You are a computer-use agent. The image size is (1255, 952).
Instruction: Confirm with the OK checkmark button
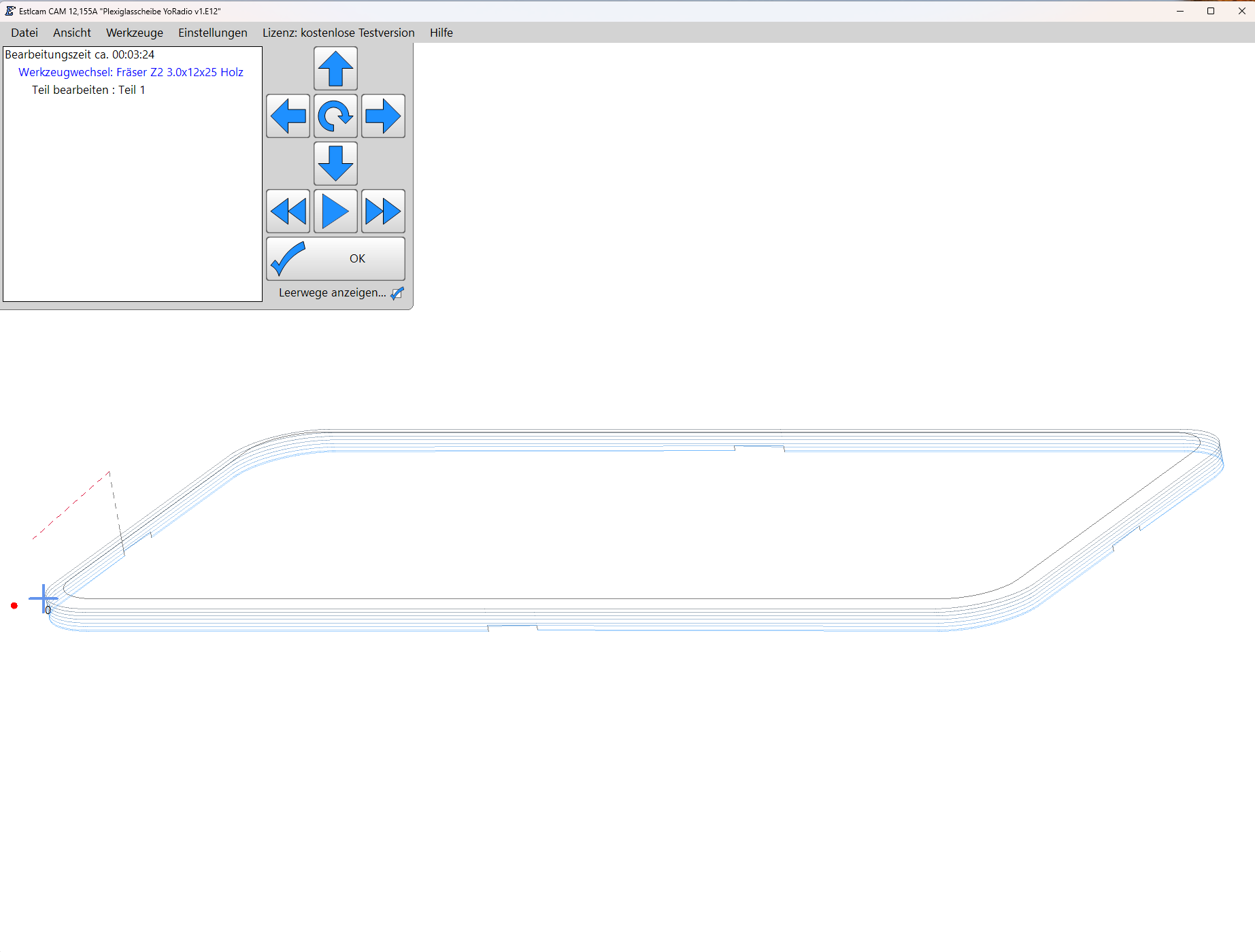(335, 258)
